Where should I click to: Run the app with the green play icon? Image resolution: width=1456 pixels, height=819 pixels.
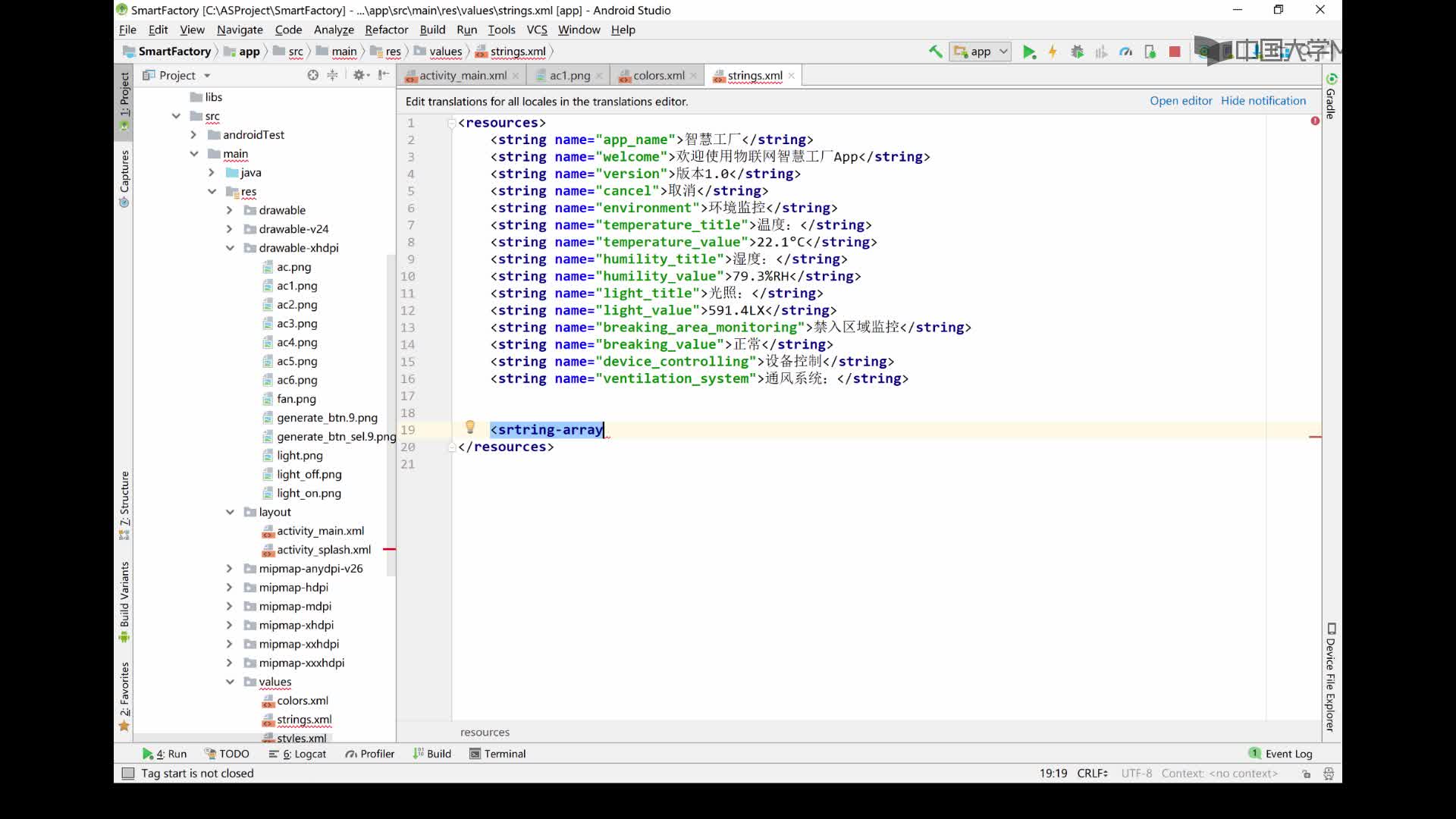click(x=1029, y=52)
